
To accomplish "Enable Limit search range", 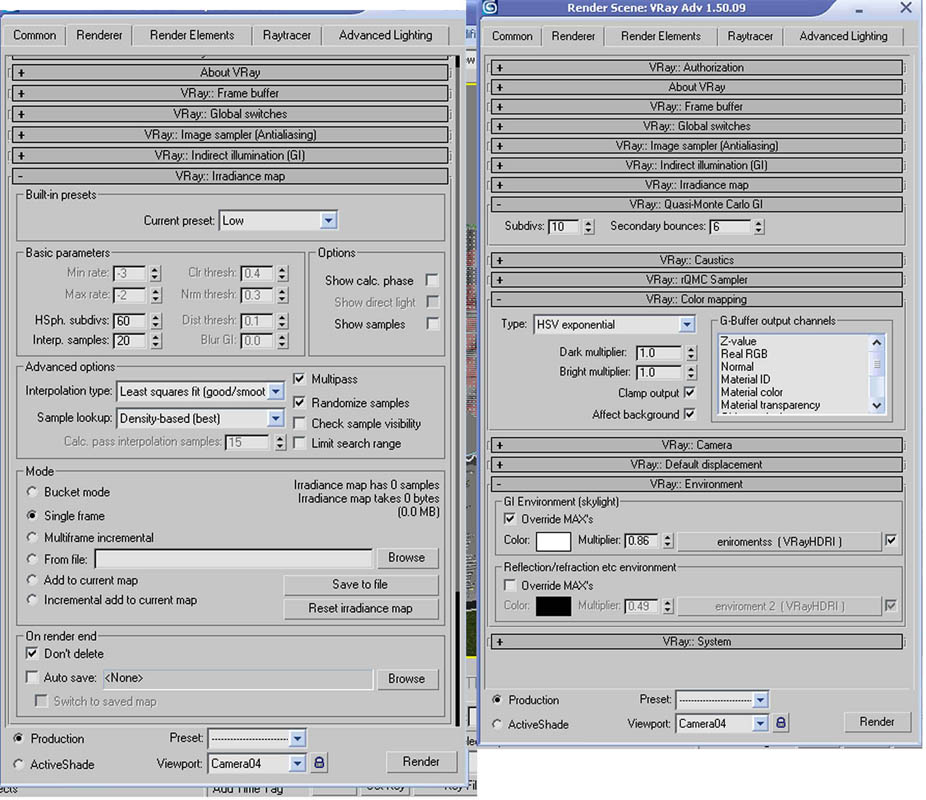I will (x=299, y=443).
